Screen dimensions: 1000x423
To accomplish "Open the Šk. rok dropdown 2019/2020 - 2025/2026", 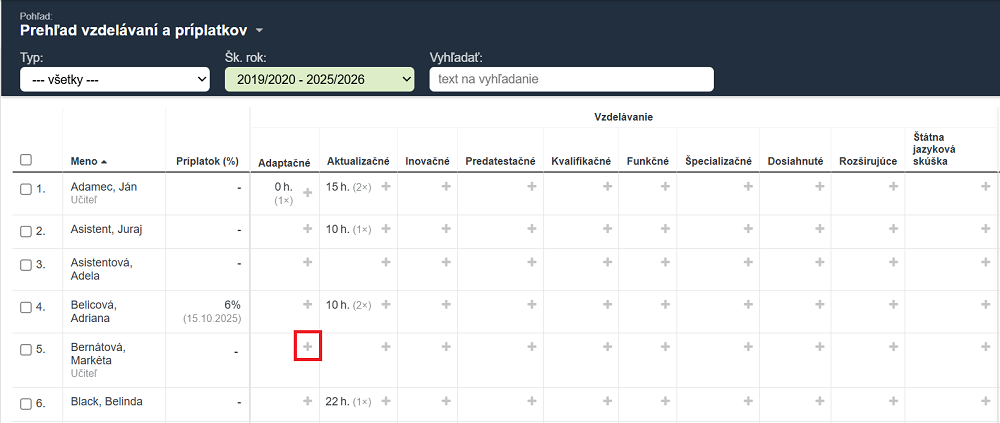I will (x=319, y=80).
